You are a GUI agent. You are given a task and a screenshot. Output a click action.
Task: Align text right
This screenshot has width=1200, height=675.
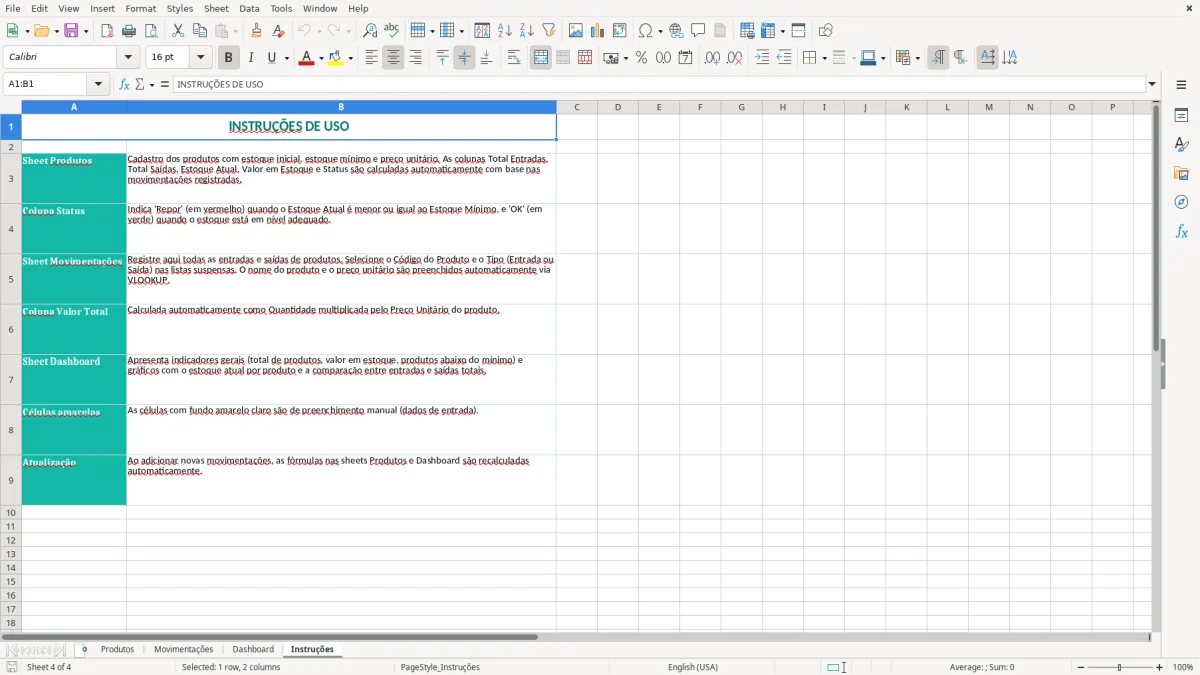(x=416, y=58)
